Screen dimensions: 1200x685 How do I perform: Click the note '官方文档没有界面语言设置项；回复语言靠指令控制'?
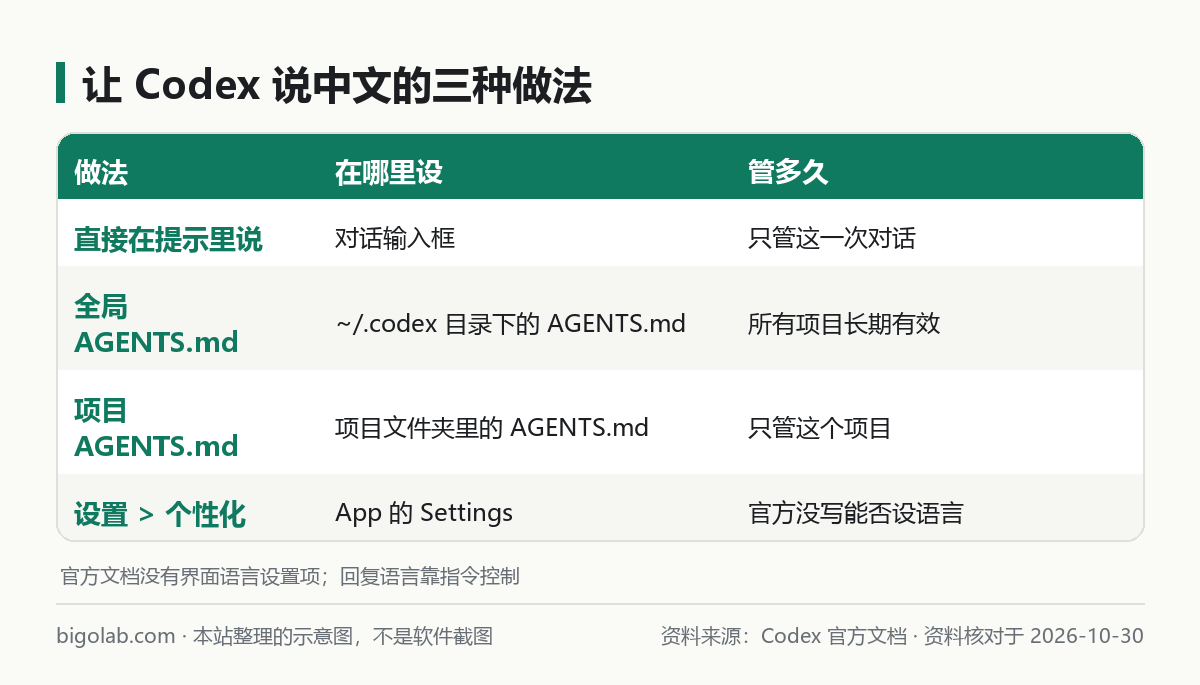click(x=290, y=576)
